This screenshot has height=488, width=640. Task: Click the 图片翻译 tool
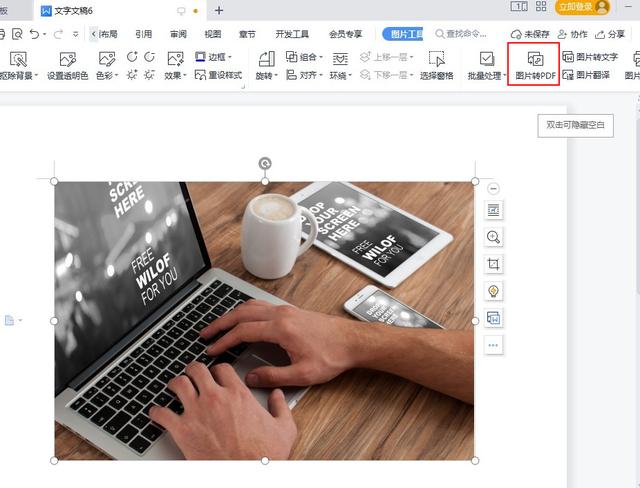click(x=586, y=75)
